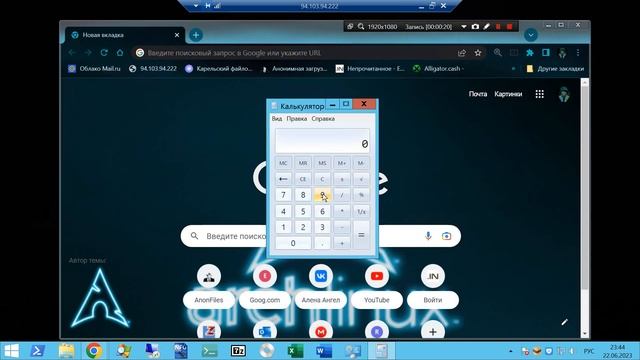Open the Chrome three-dot menu
640x360 pixels.
[578, 53]
